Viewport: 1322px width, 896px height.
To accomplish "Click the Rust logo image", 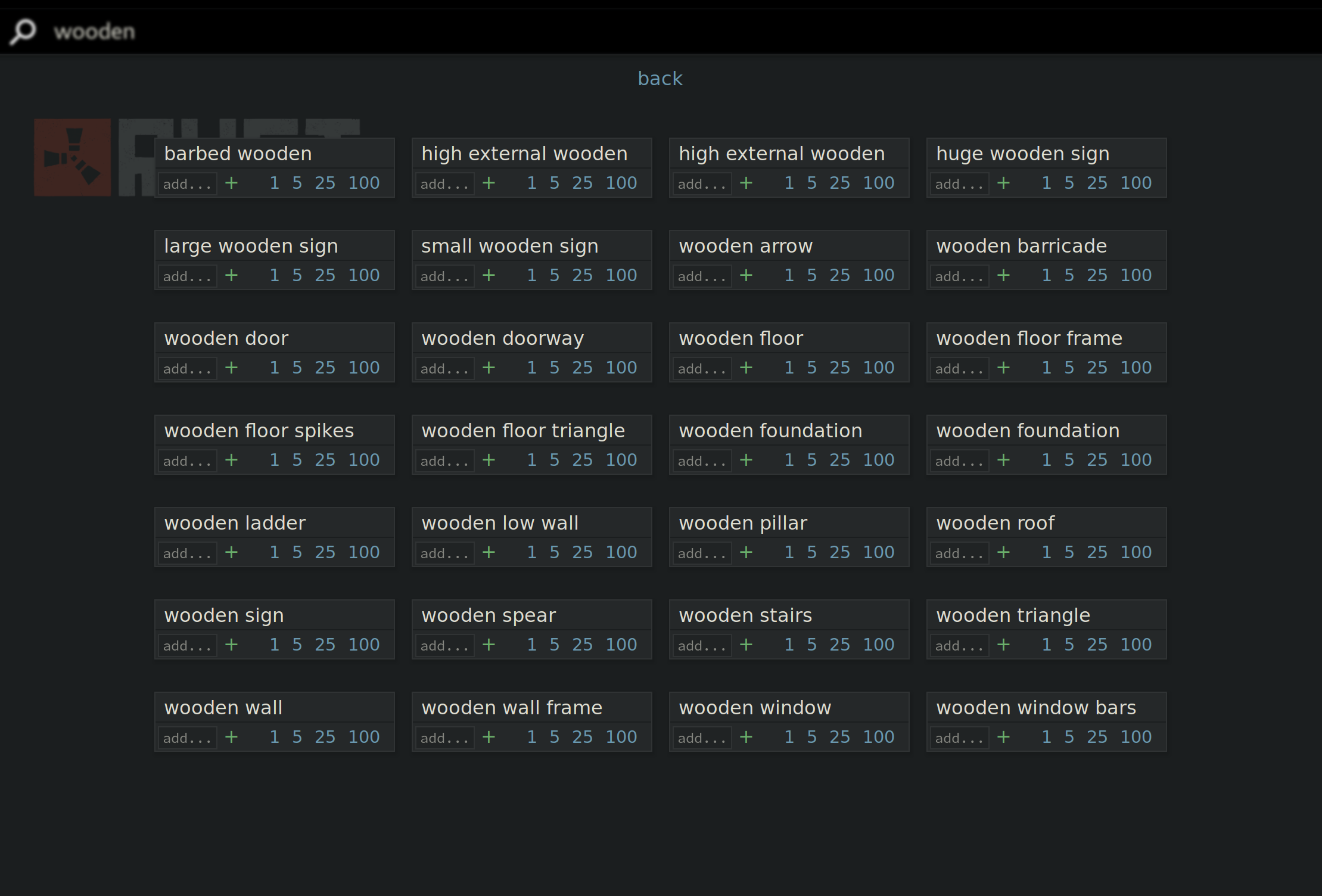I will (x=73, y=157).
